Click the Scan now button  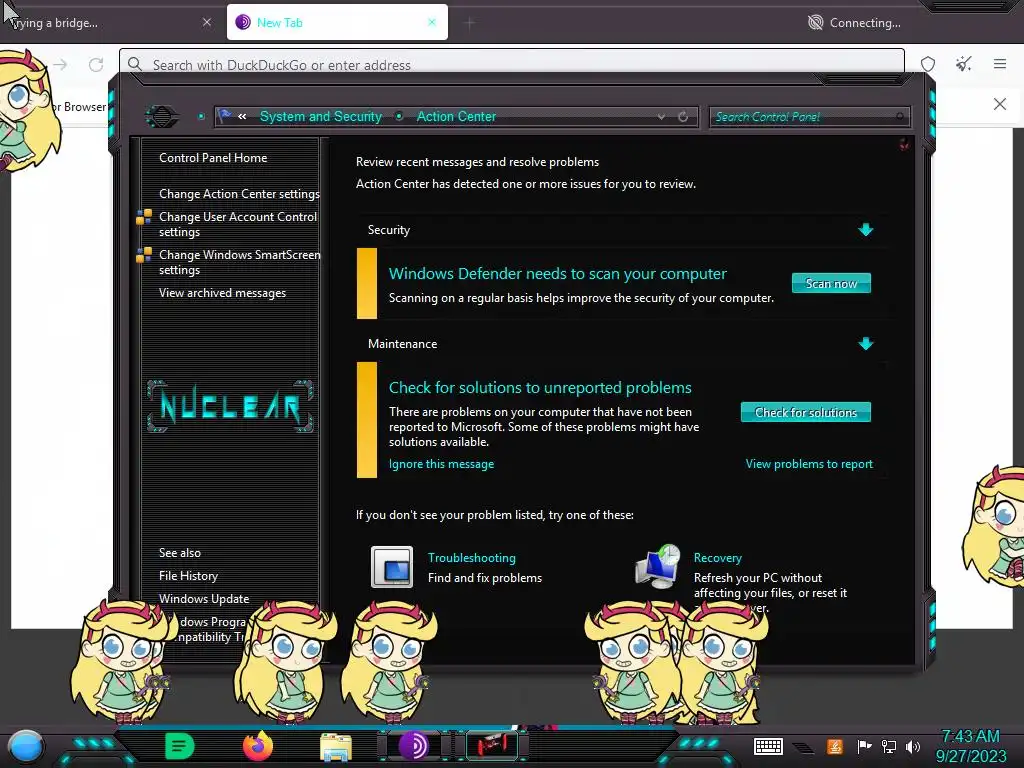831,283
